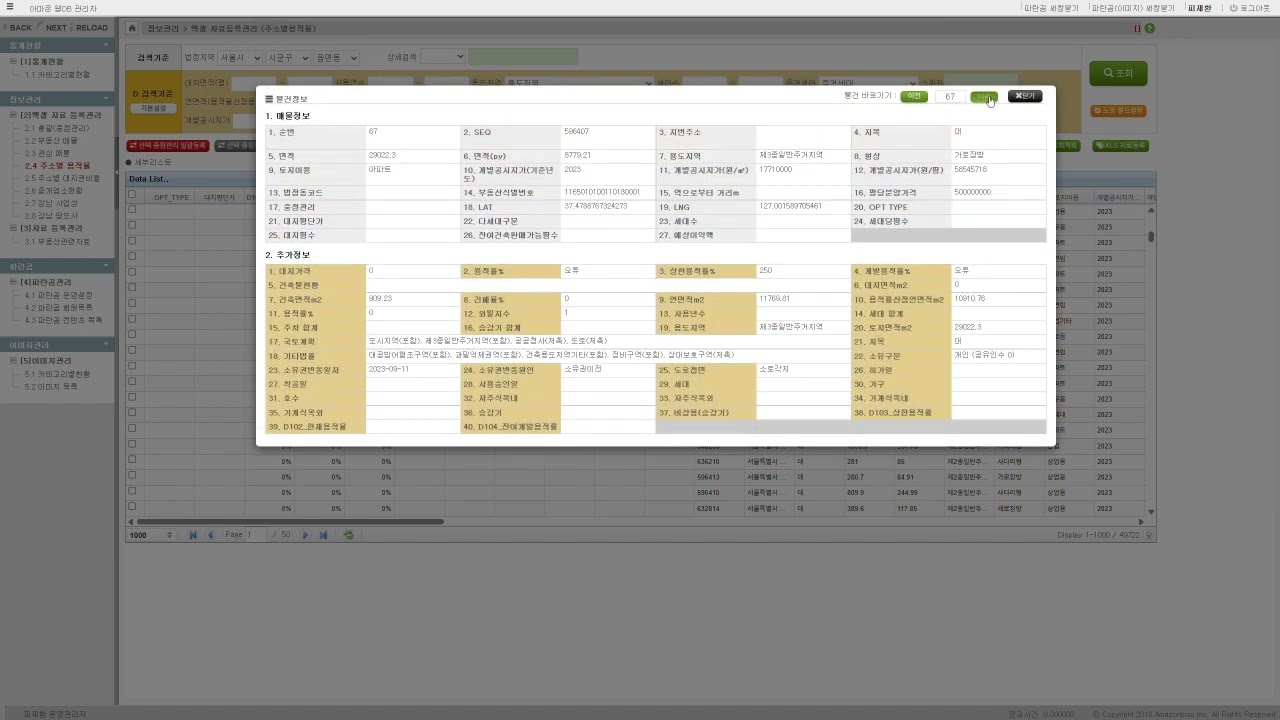Open the 시군구 district dropdown
Viewport: 1280px width, 720px height.
point(287,58)
